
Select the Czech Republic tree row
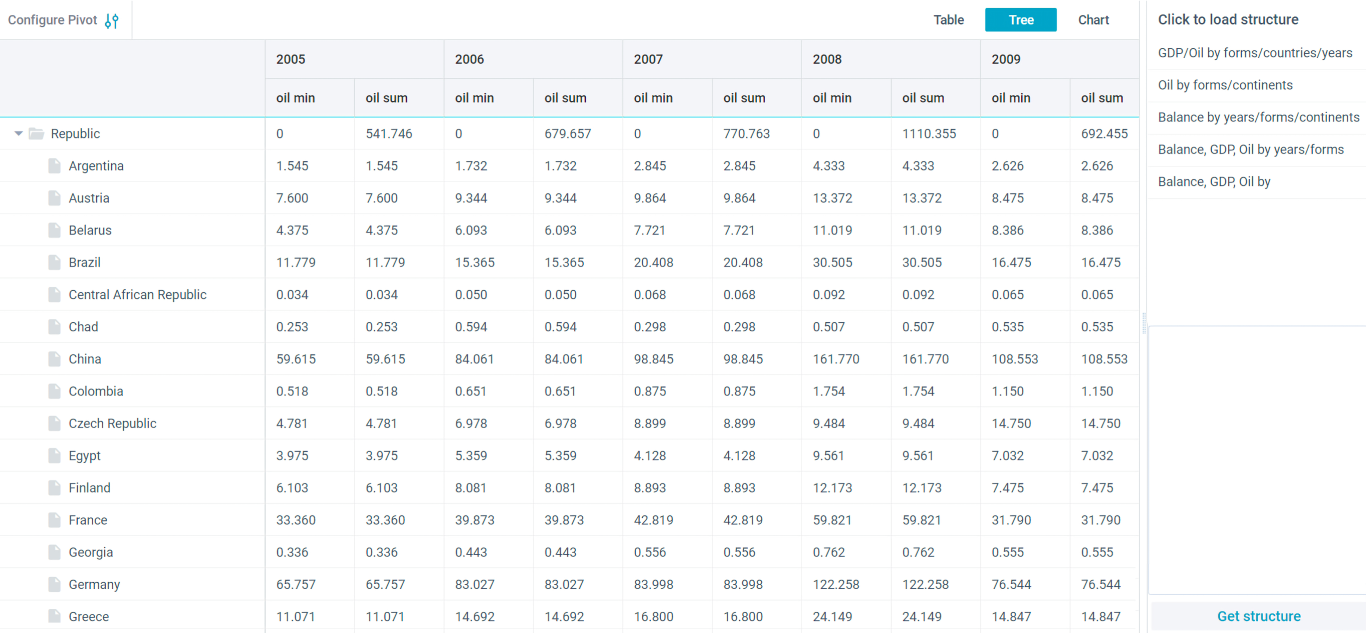pyautogui.click(x=112, y=424)
